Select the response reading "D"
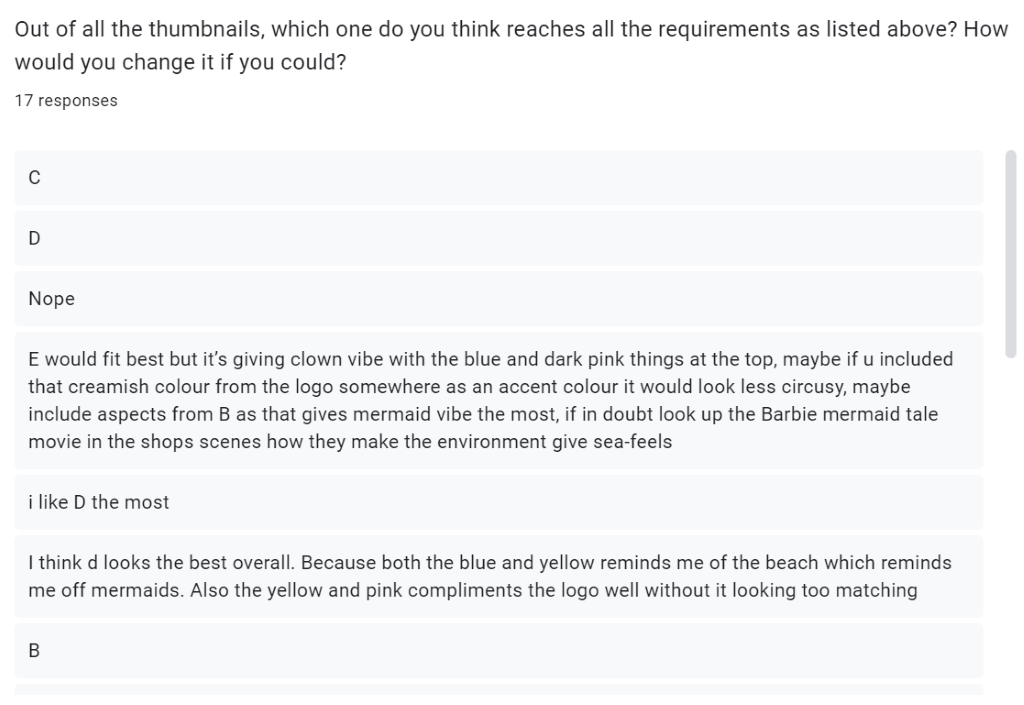The width and height of the screenshot is (1024, 705). pos(499,238)
